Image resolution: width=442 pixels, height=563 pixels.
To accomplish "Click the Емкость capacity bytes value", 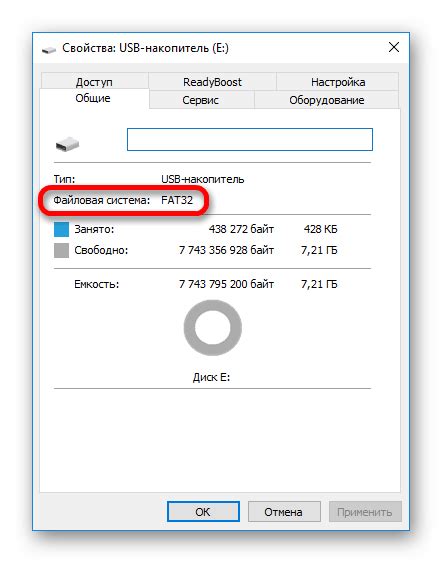I will pyautogui.click(x=226, y=284).
